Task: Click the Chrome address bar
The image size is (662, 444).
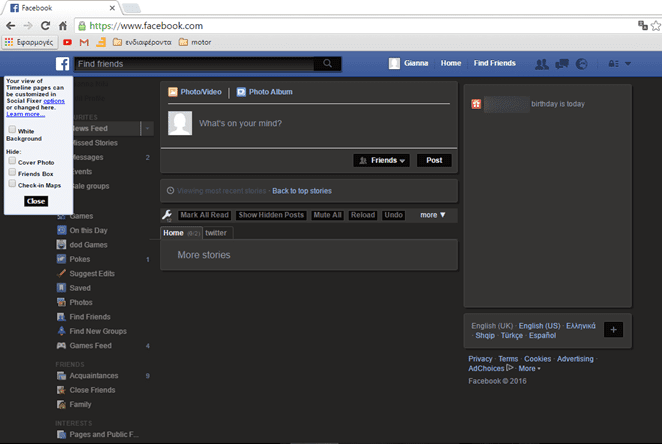Action: [x=355, y=26]
